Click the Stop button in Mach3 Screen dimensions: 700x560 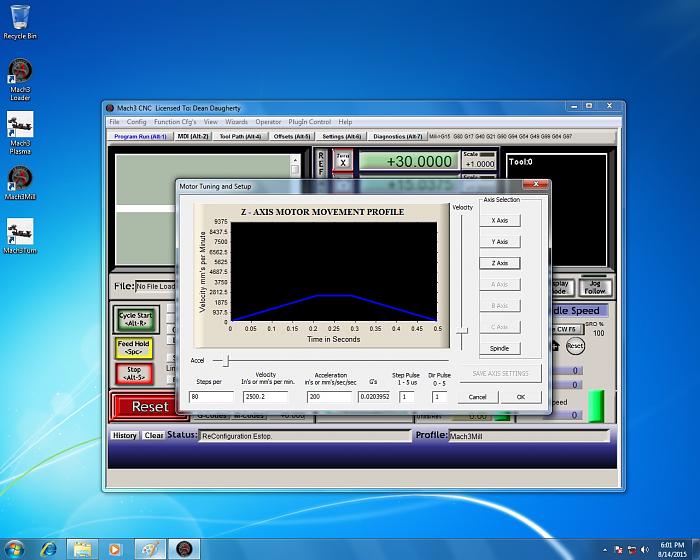pyautogui.click(x=133, y=374)
